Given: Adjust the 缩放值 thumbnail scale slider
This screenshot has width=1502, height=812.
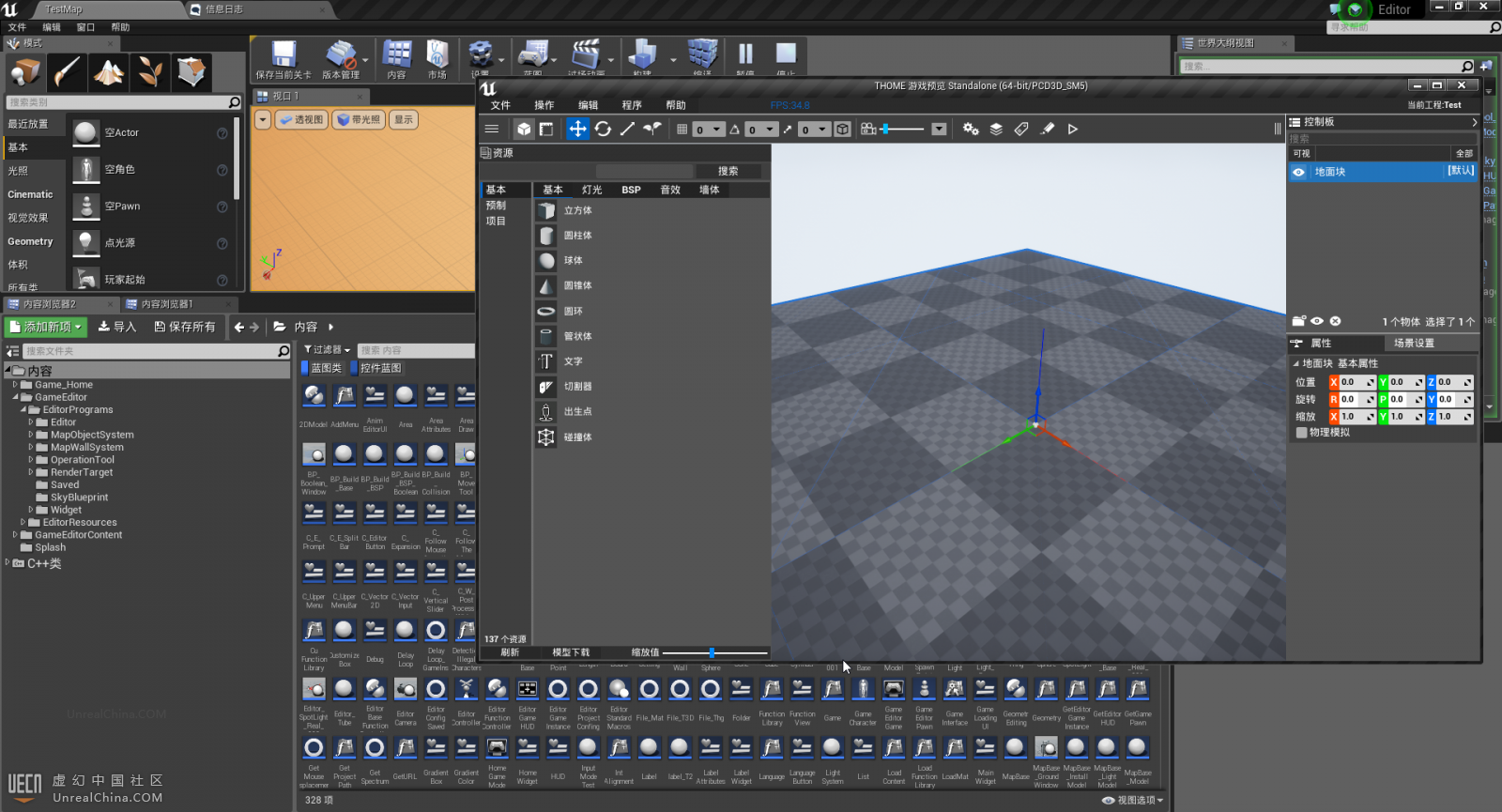Looking at the screenshot, I should coord(712,652).
